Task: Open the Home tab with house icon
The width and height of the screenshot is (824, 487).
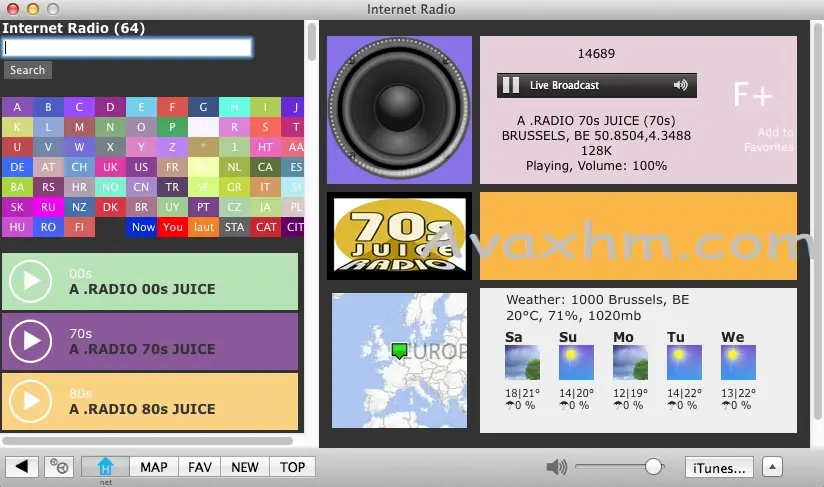Action: (x=105, y=467)
